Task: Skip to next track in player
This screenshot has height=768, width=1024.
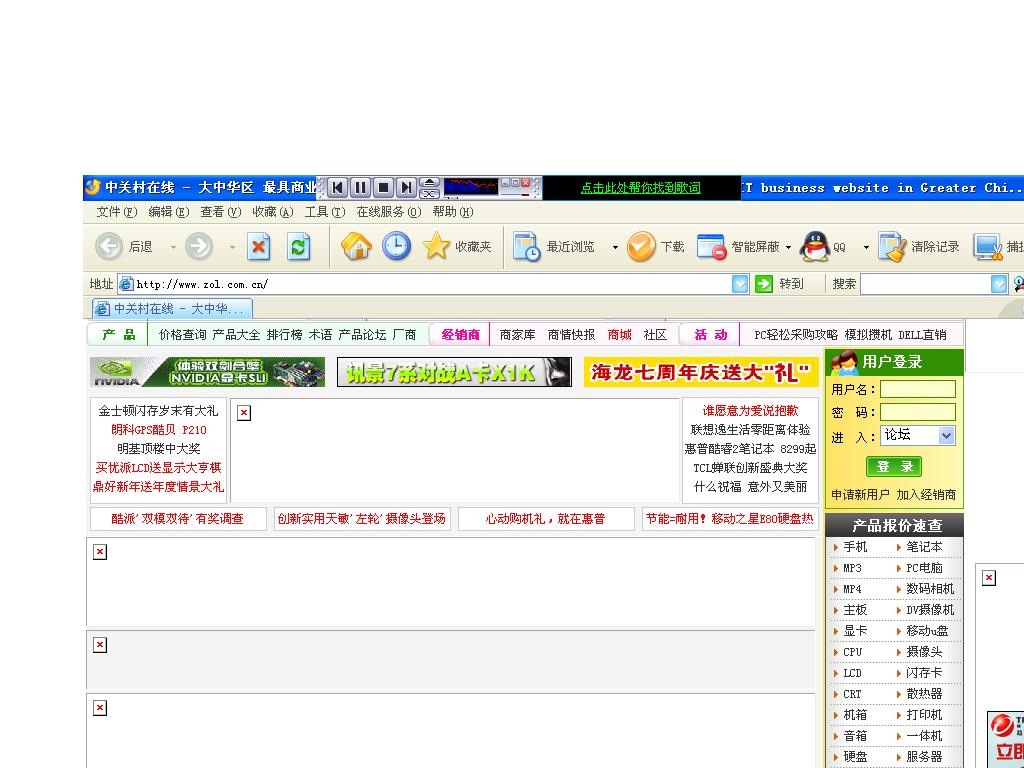Action: 406,187
